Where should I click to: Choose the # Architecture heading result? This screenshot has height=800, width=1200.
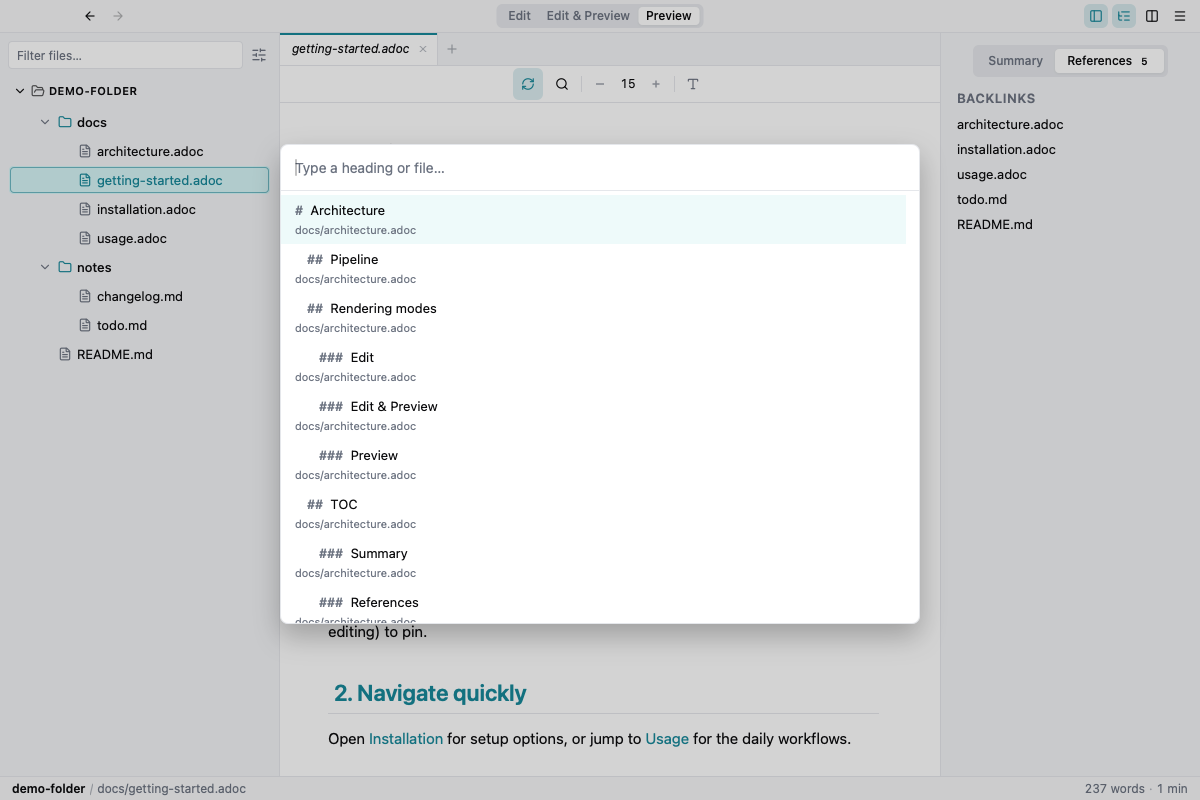[594, 220]
